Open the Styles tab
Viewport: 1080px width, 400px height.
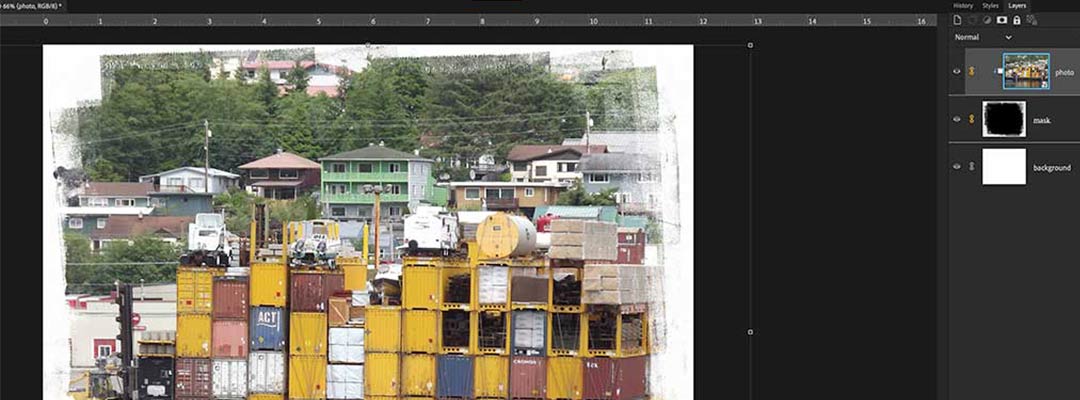coord(990,6)
